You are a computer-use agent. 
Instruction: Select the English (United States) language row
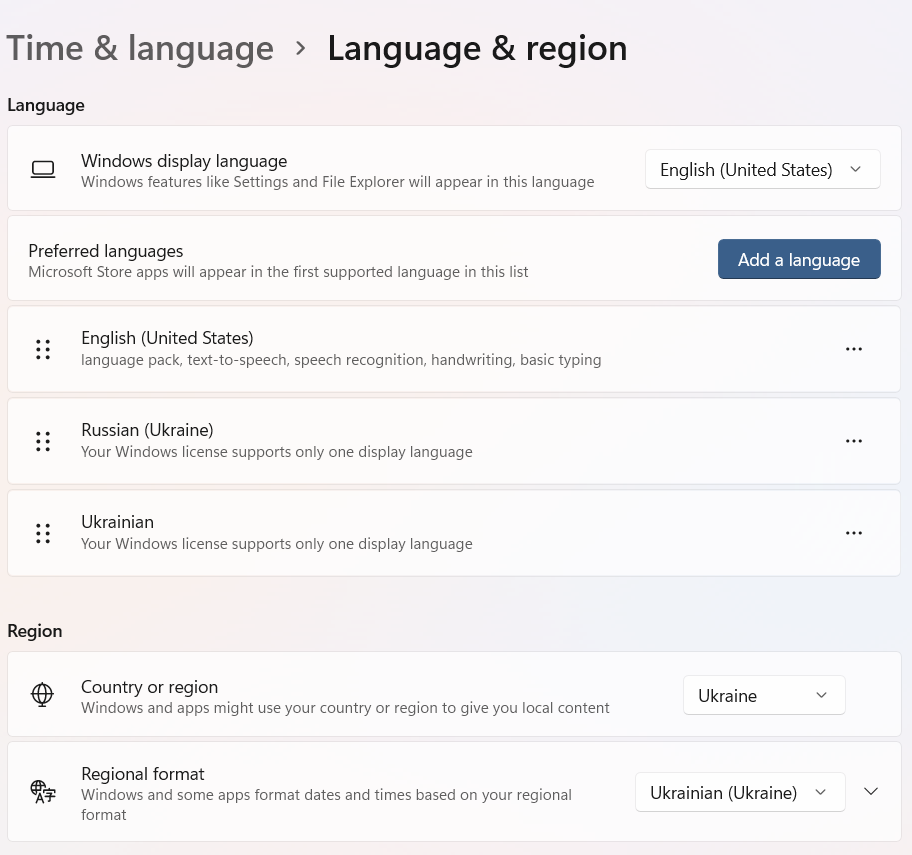pyautogui.click(x=400, y=349)
